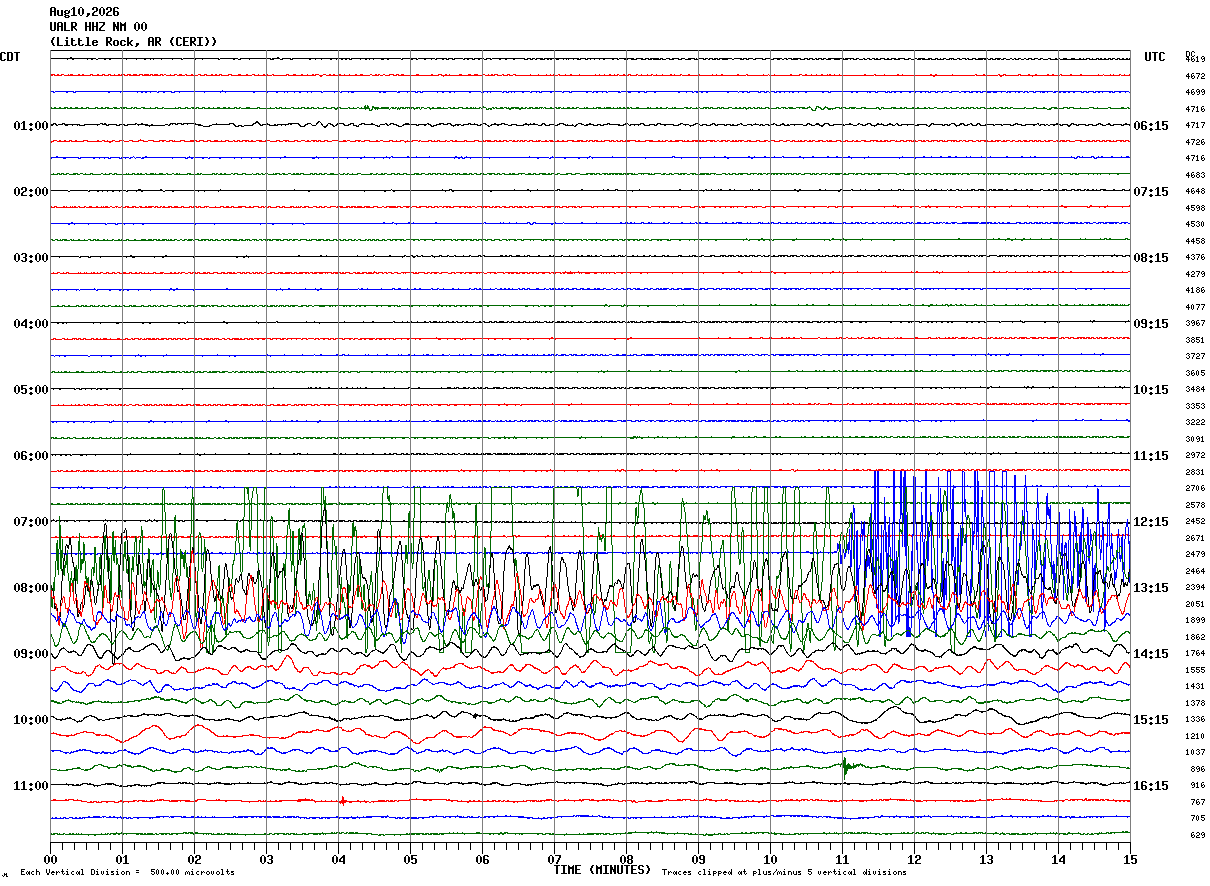Click the 06:15 UTC time label
The height and width of the screenshot is (886, 1210).
[x=1151, y=126]
